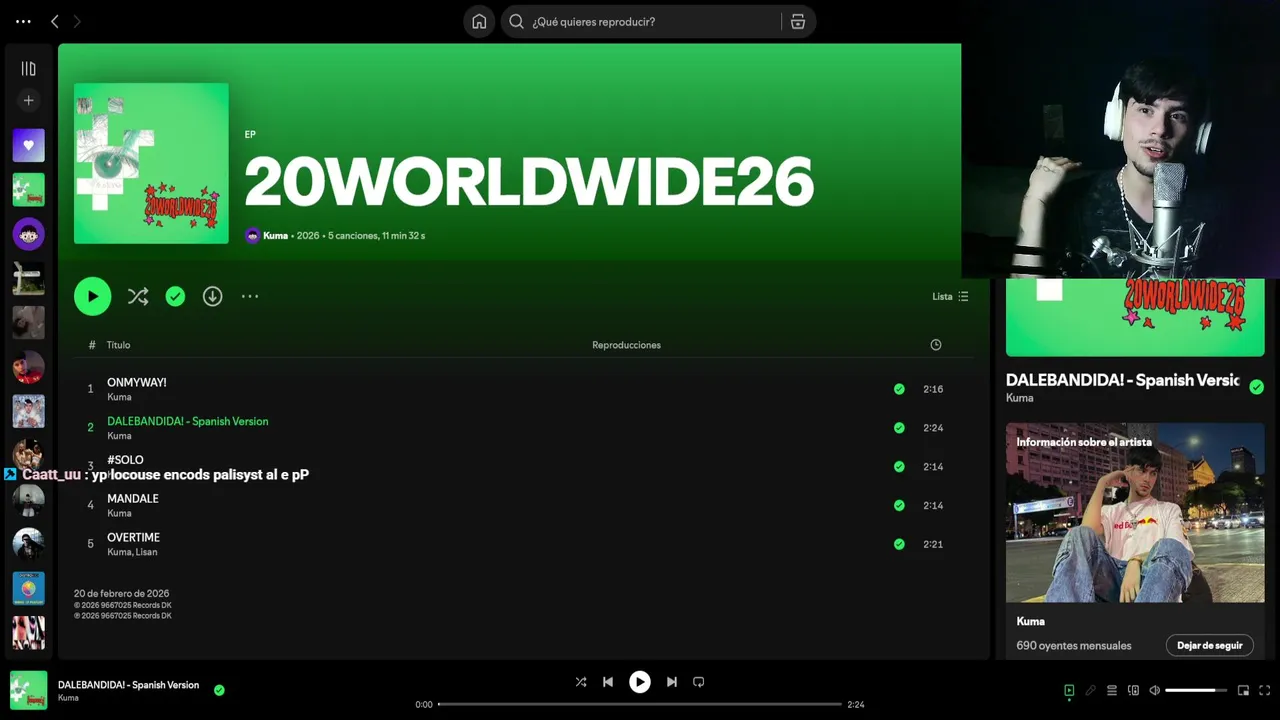Open Kuma artist photo card
The height and width of the screenshot is (720, 1280).
point(1135,512)
